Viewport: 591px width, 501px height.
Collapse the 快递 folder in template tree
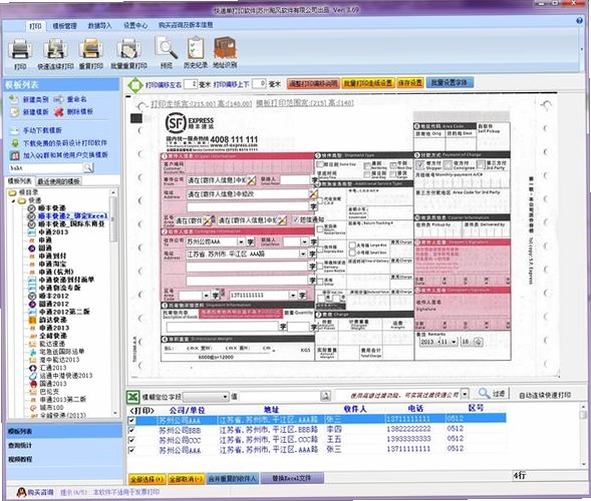[14, 201]
